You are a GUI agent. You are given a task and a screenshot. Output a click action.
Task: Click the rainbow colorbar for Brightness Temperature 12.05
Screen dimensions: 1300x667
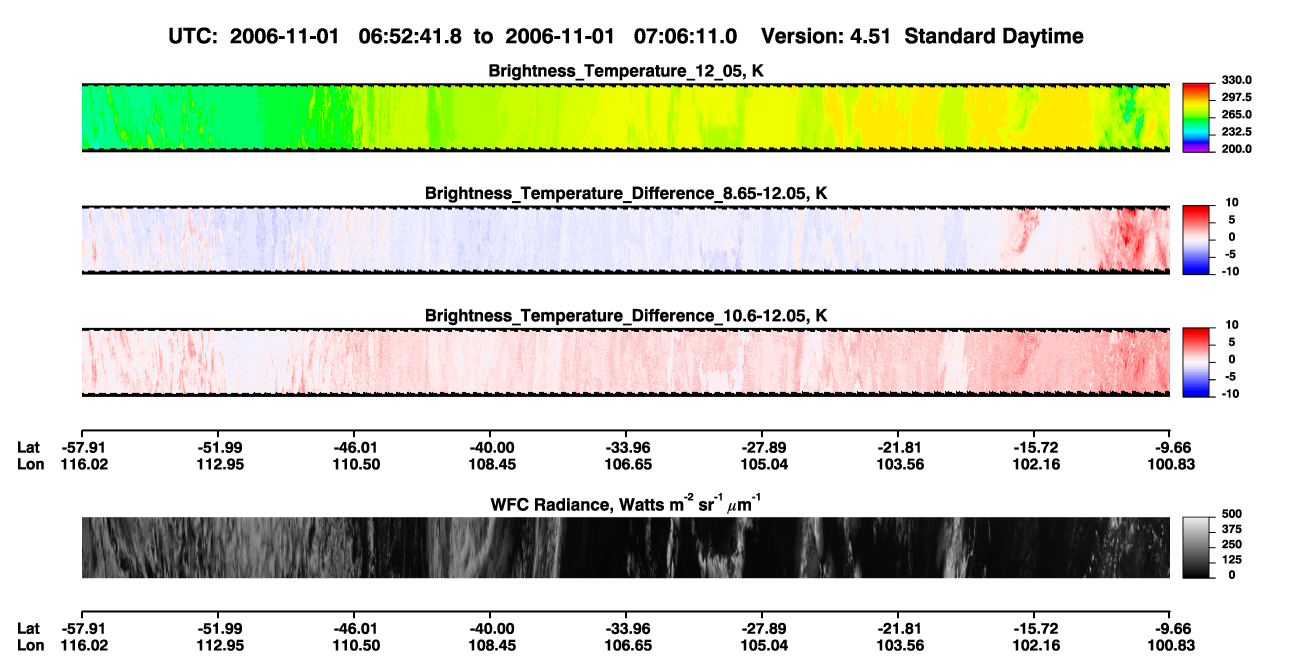(x=1196, y=118)
